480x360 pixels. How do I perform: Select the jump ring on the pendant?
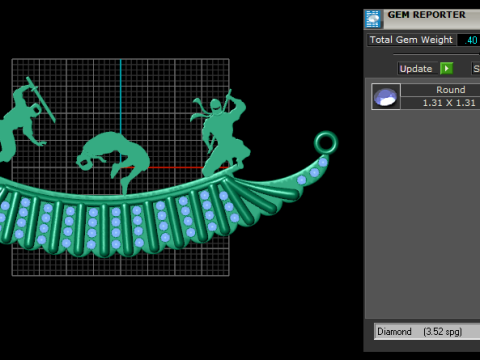[326, 143]
